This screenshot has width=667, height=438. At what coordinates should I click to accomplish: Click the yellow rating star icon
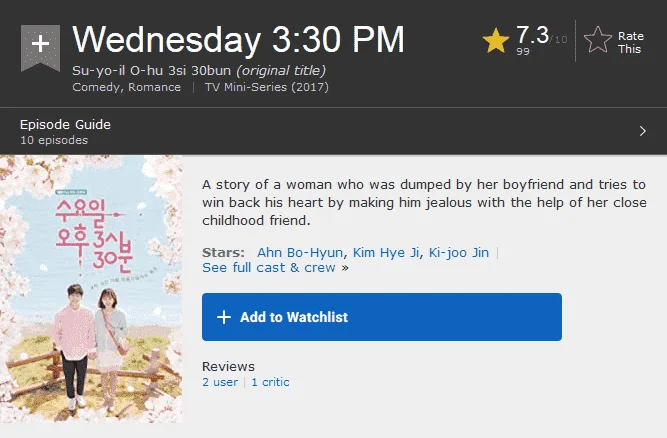coord(496,41)
